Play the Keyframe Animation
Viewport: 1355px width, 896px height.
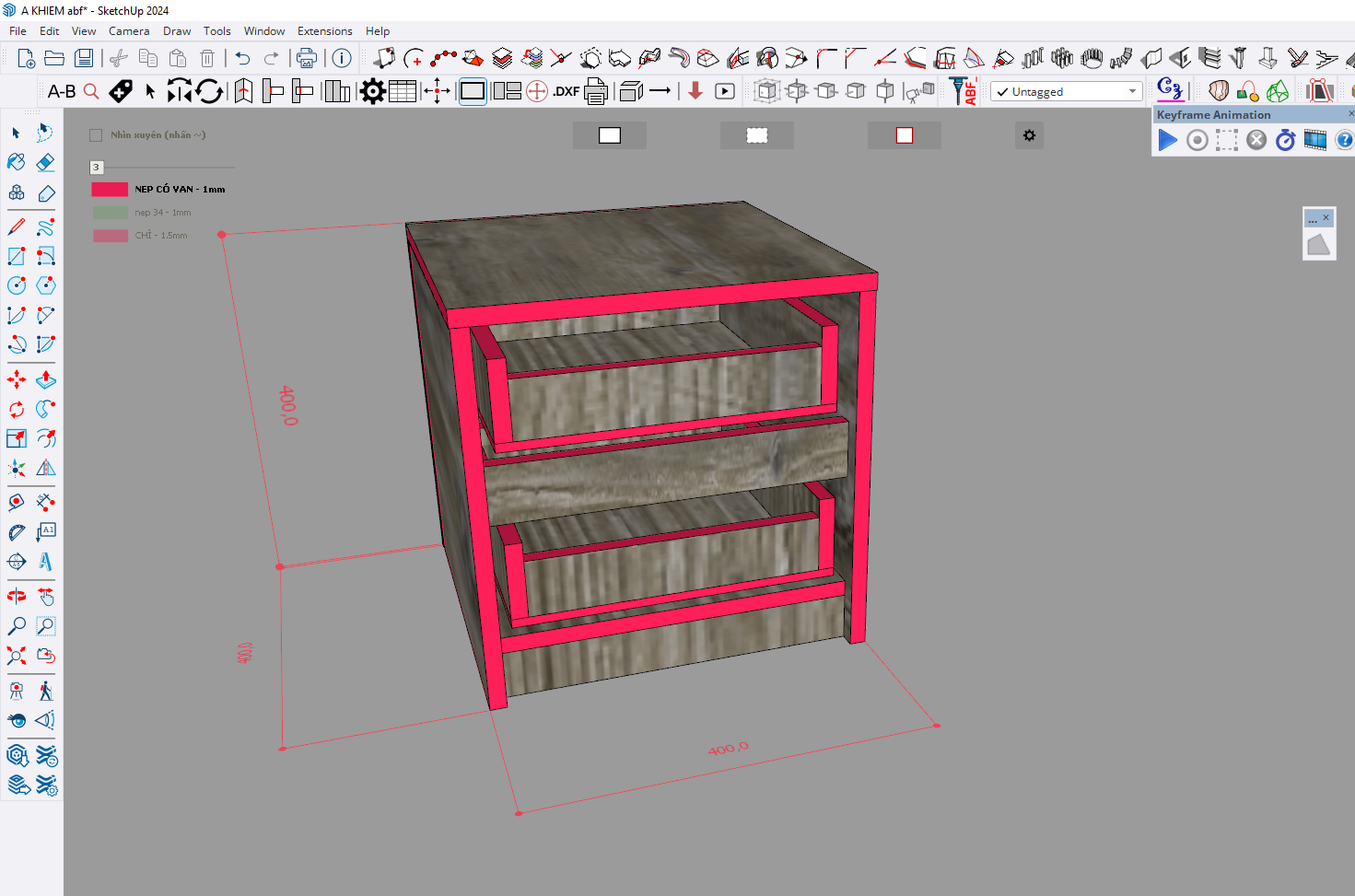coord(1167,140)
